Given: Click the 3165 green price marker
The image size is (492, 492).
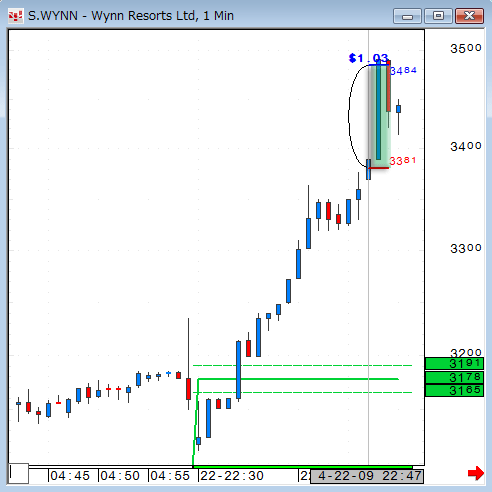Looking at the screenshot, I should click(454, 390).
